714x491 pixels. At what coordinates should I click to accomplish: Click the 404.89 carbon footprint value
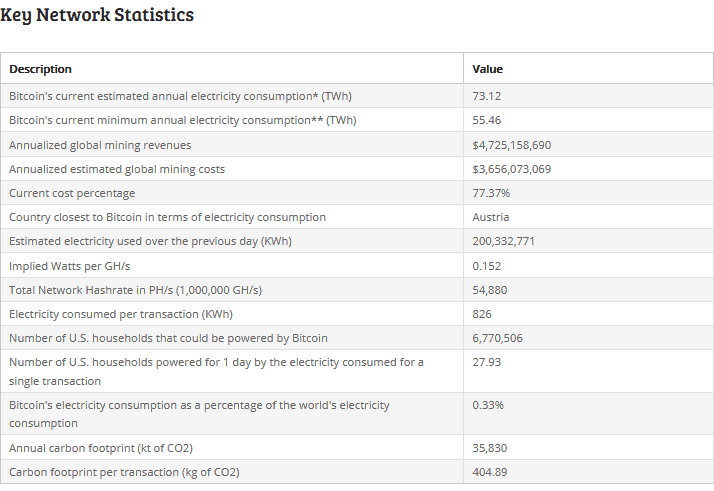(x=490, y=472)
